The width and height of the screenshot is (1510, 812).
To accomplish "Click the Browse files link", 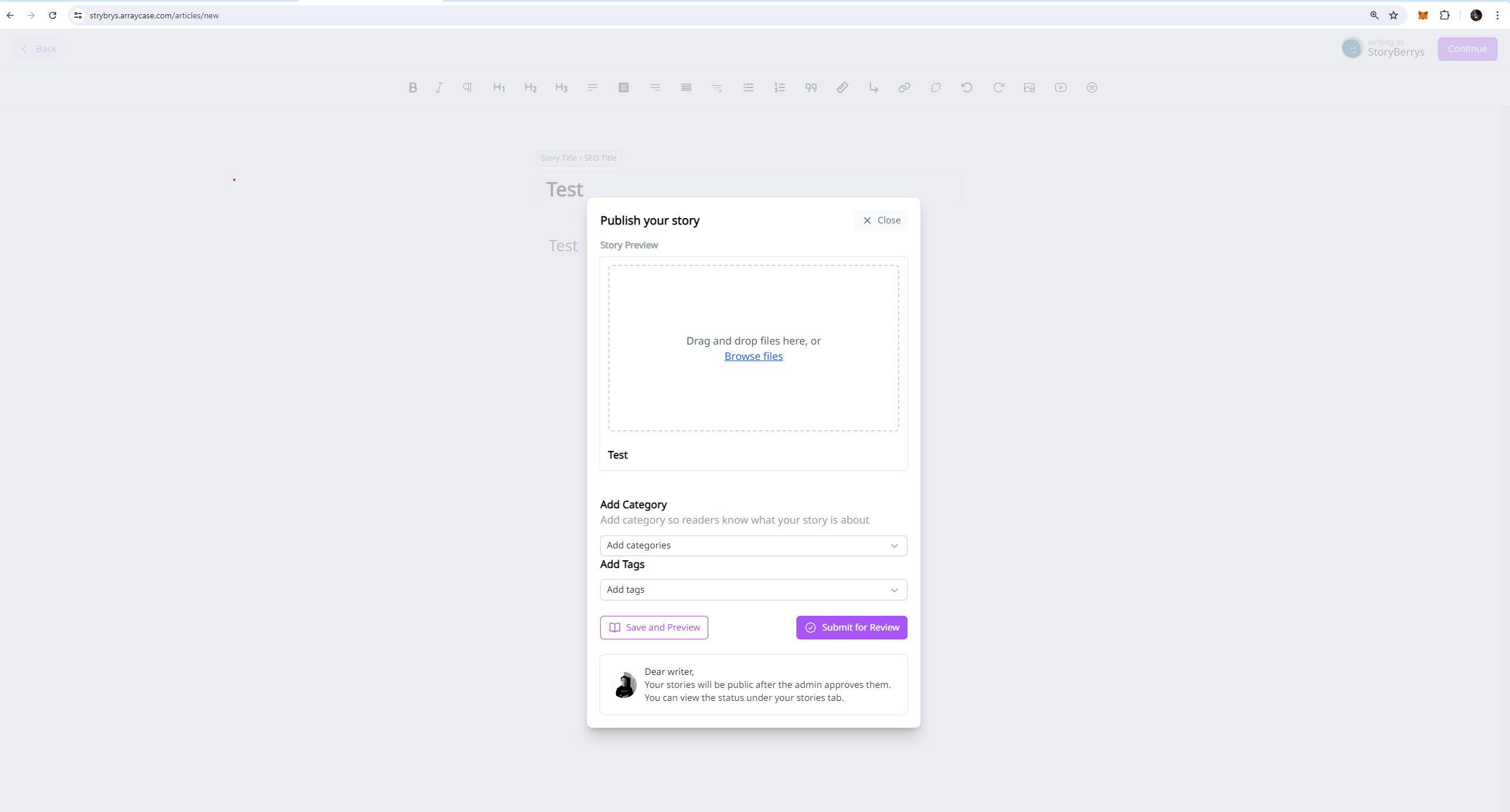I will coord(753,356).
